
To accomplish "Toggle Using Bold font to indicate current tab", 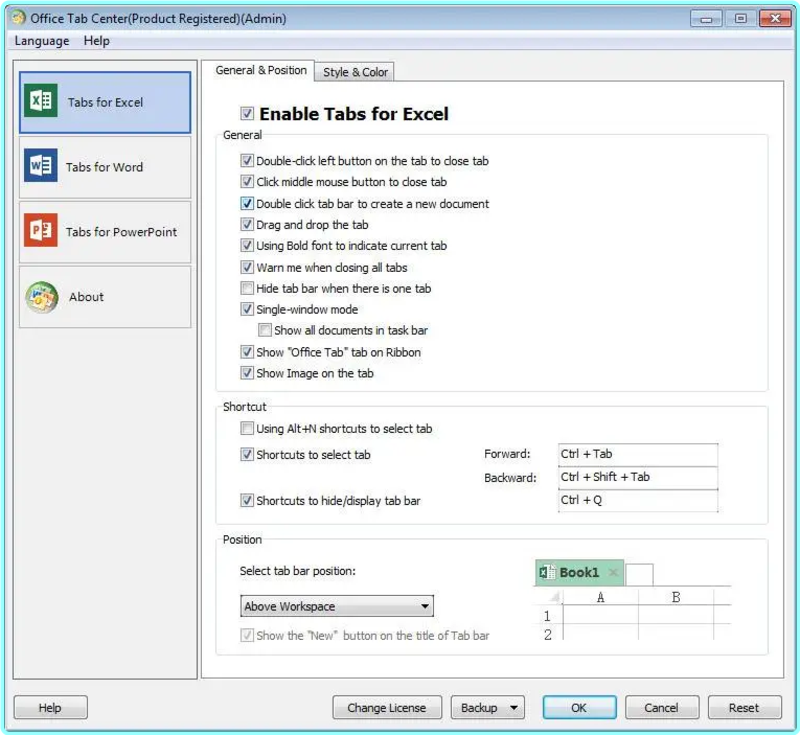I will pyautogui.click(x=247, y=245).
